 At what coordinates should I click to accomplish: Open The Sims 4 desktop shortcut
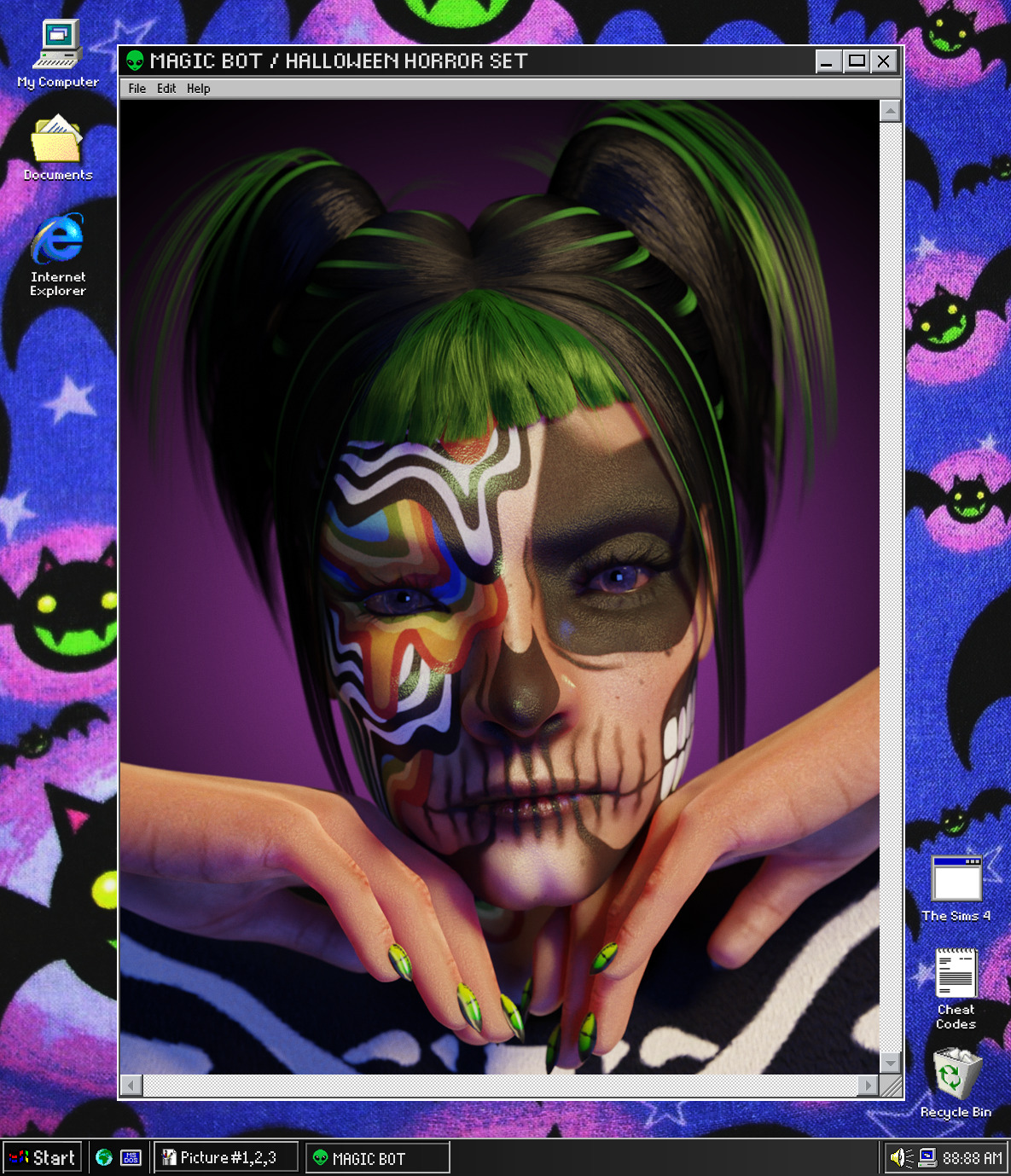pyautogui.click(x=956, y=889)
